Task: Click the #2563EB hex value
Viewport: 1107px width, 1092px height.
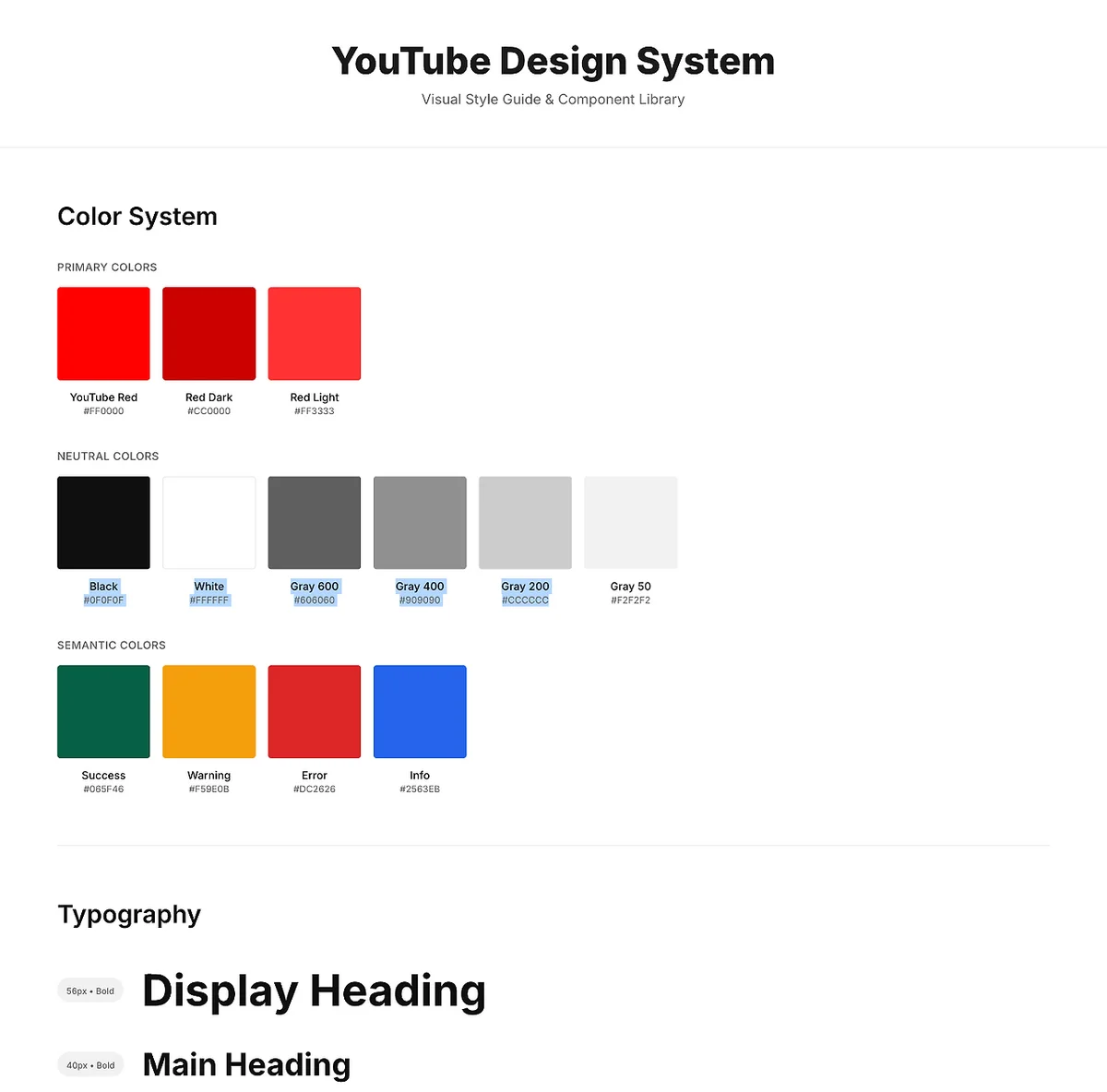Action: [420, 789]
